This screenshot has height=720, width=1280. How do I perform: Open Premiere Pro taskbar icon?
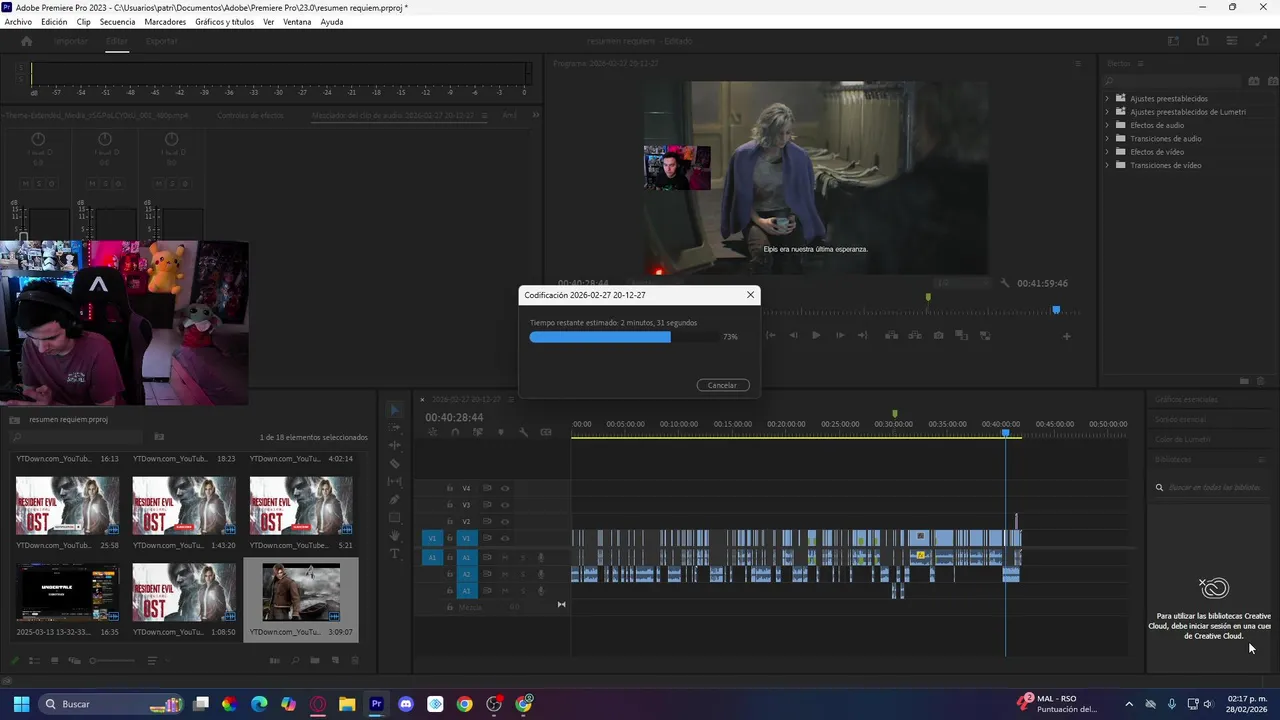(x=376, y=704)
